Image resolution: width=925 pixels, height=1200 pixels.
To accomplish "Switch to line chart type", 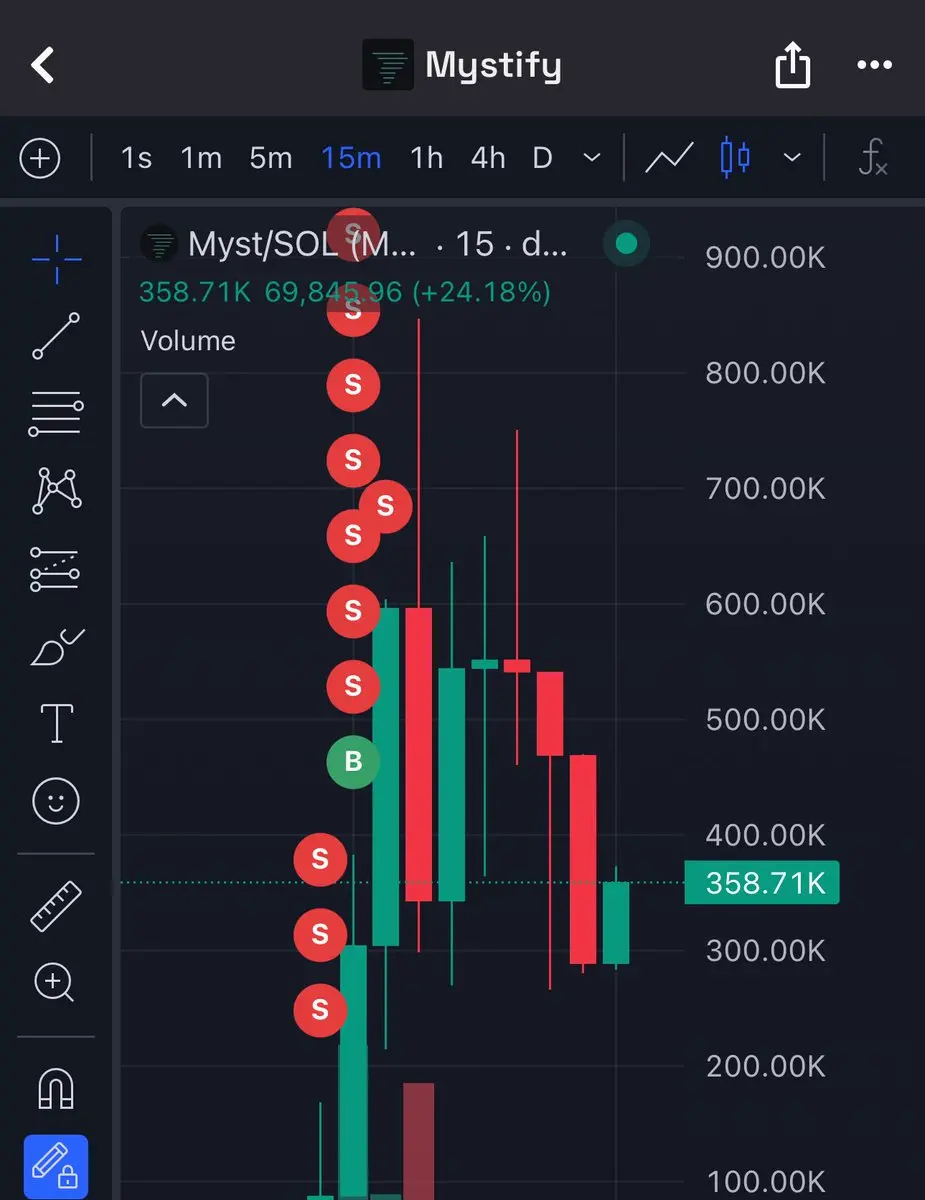I will [669, 158].
